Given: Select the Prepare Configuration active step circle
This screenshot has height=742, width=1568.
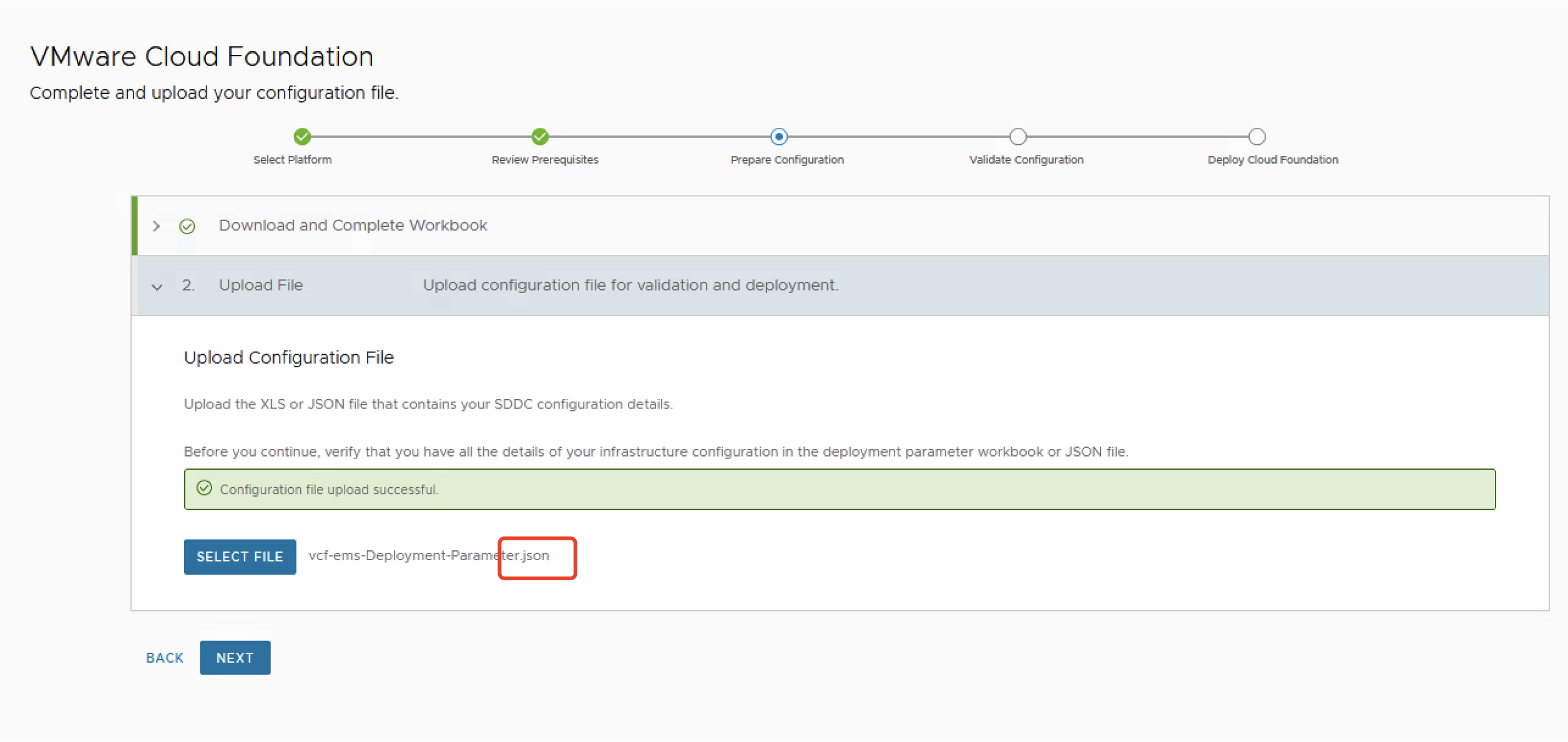Looking at the screenshot, I should [778, 136].
